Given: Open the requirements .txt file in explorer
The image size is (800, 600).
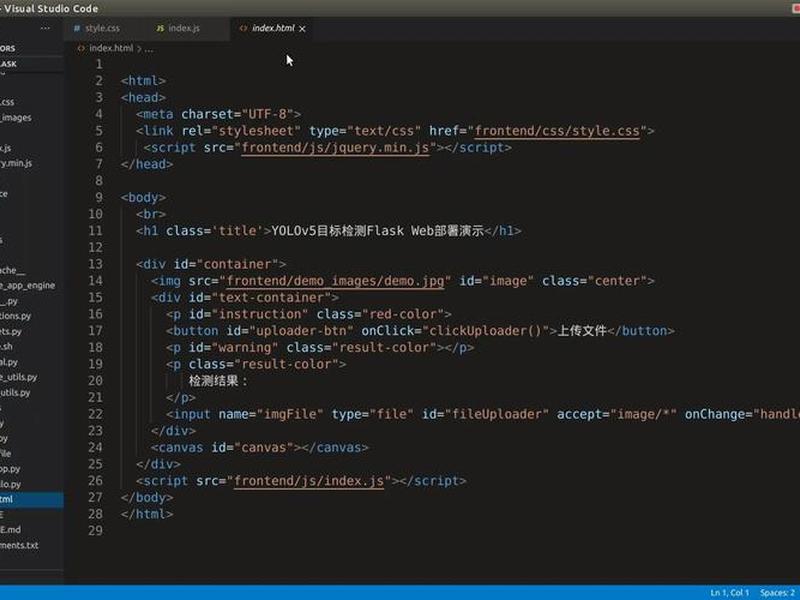Looking at the screenshot, I should tap(19, 545).
